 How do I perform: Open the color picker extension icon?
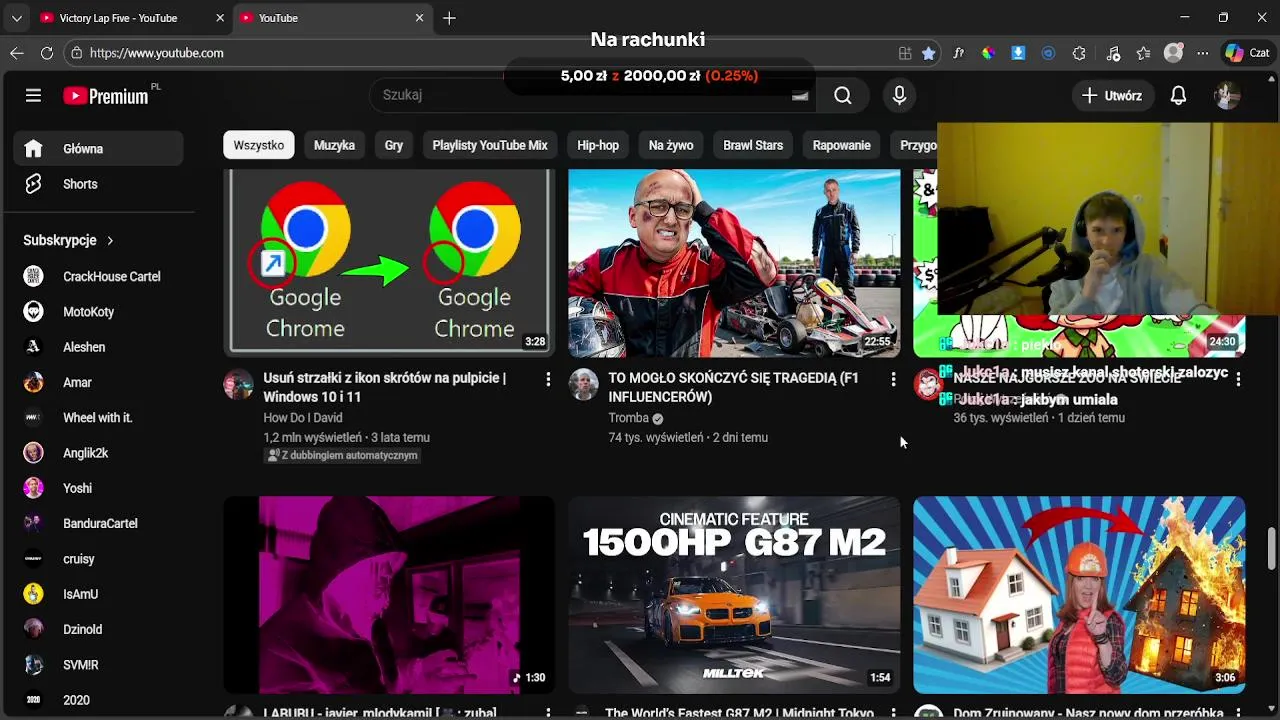[988, 53]
